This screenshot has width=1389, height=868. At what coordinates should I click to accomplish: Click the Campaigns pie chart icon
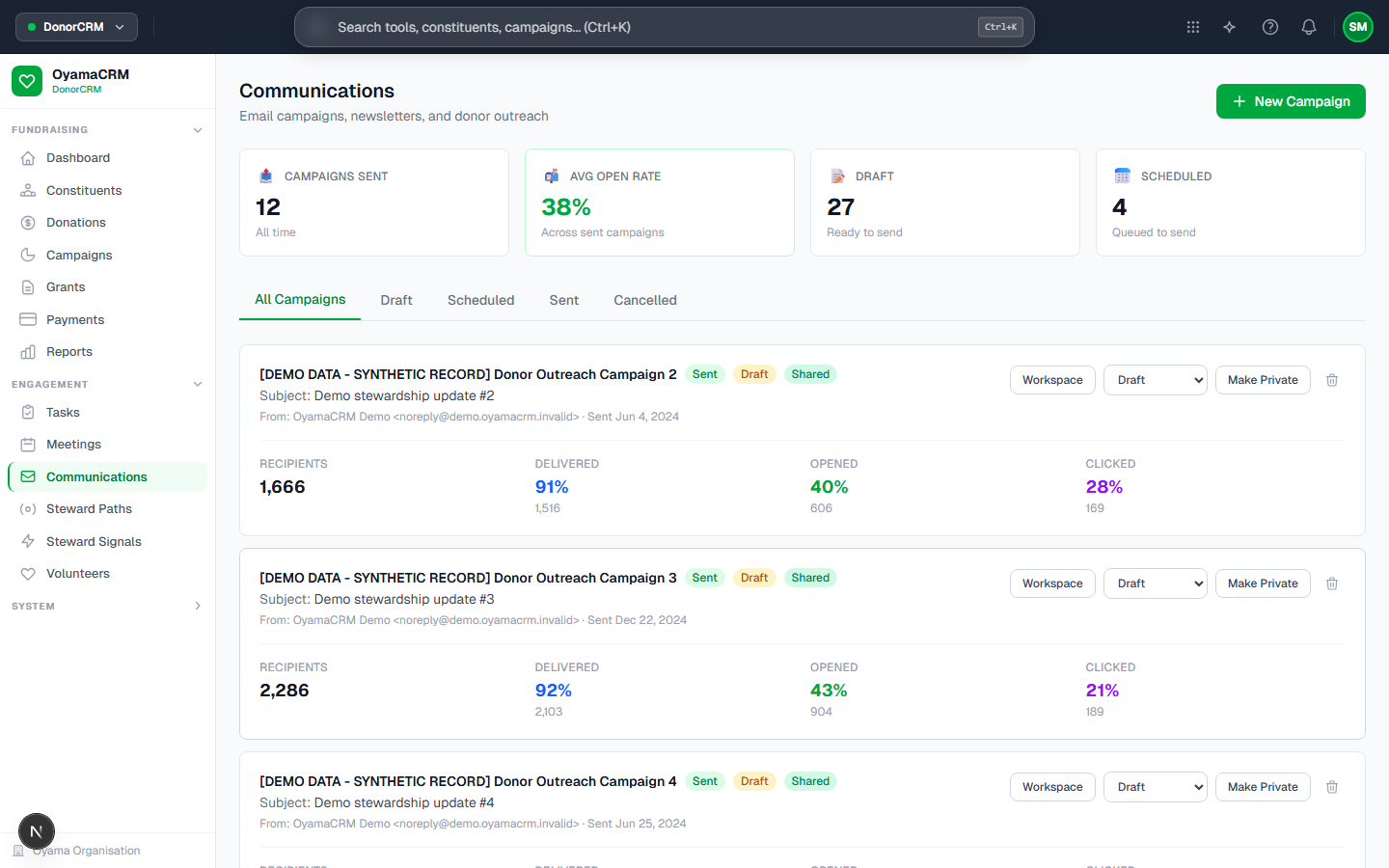[28, 256]
